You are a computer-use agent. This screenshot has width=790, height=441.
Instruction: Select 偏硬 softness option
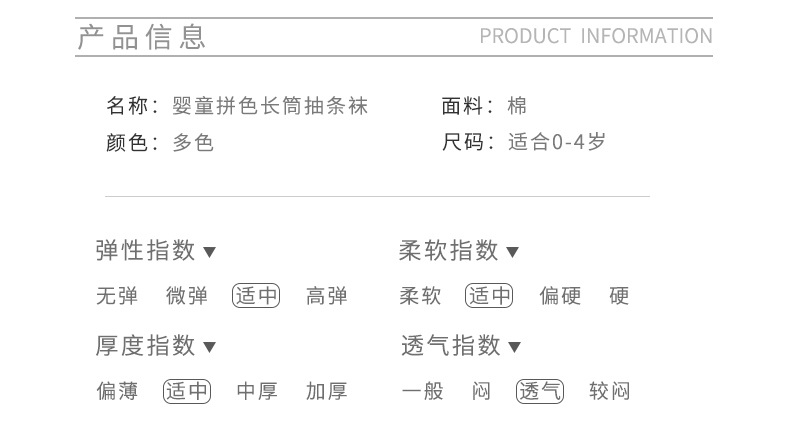coord(560,296)
